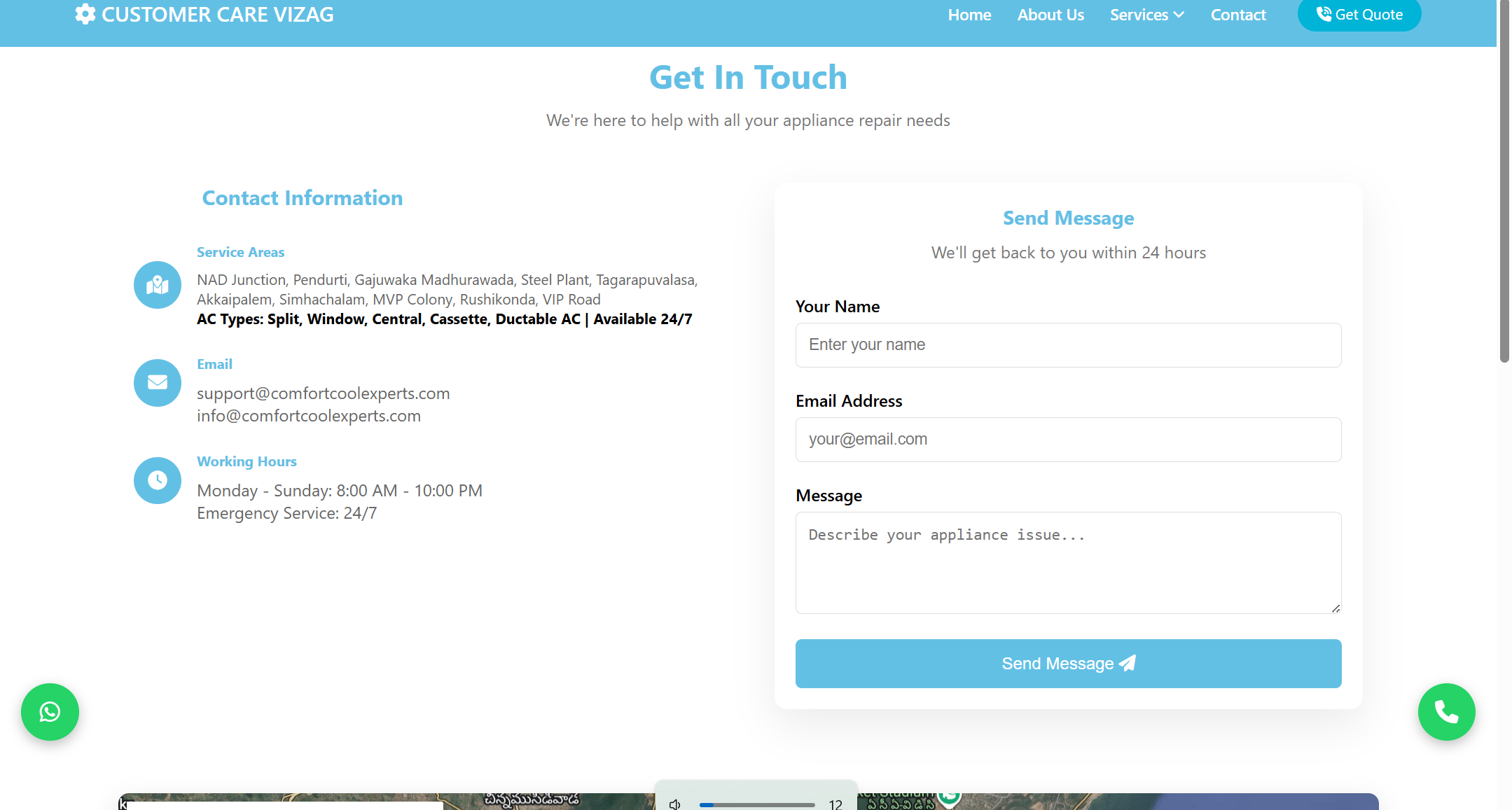Image resolution: width=1512 pixels, height=810 pixels.
Task: Click the phone icon in Get Quote button
Action: 1324,14
